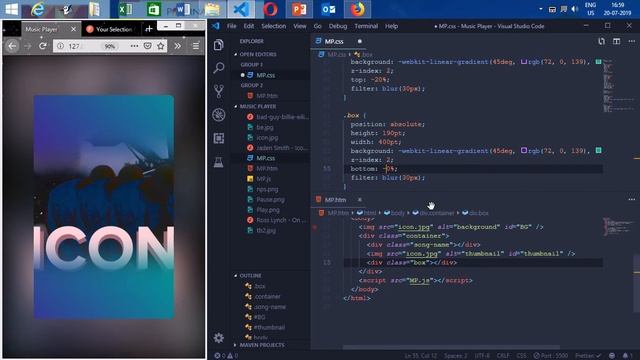This screenshot has width=640, height=360.
Task: Open tb2.jpg in the file explorer
Action: point(266,231)
